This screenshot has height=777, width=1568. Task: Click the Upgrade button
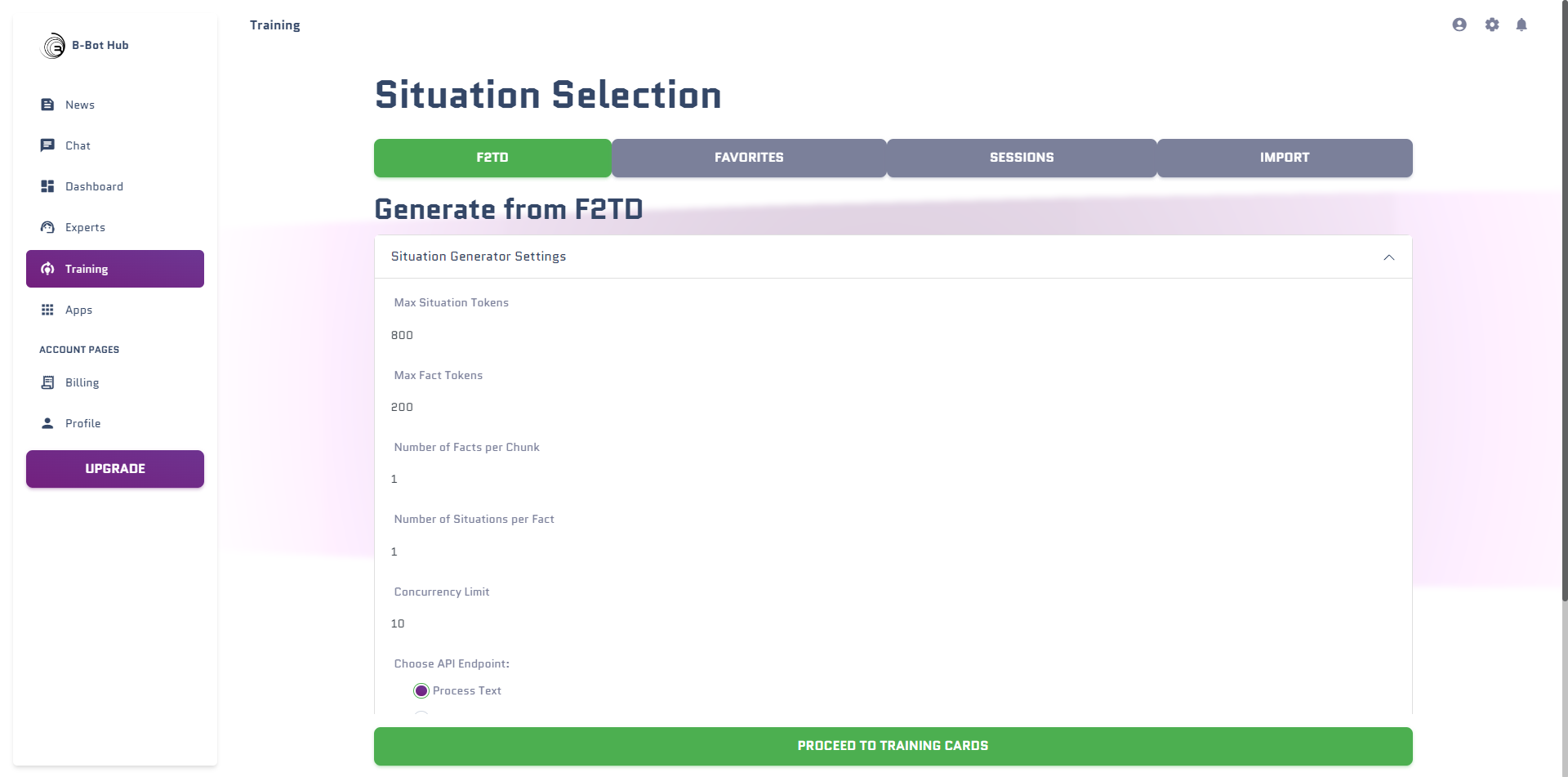pos(115,469)
